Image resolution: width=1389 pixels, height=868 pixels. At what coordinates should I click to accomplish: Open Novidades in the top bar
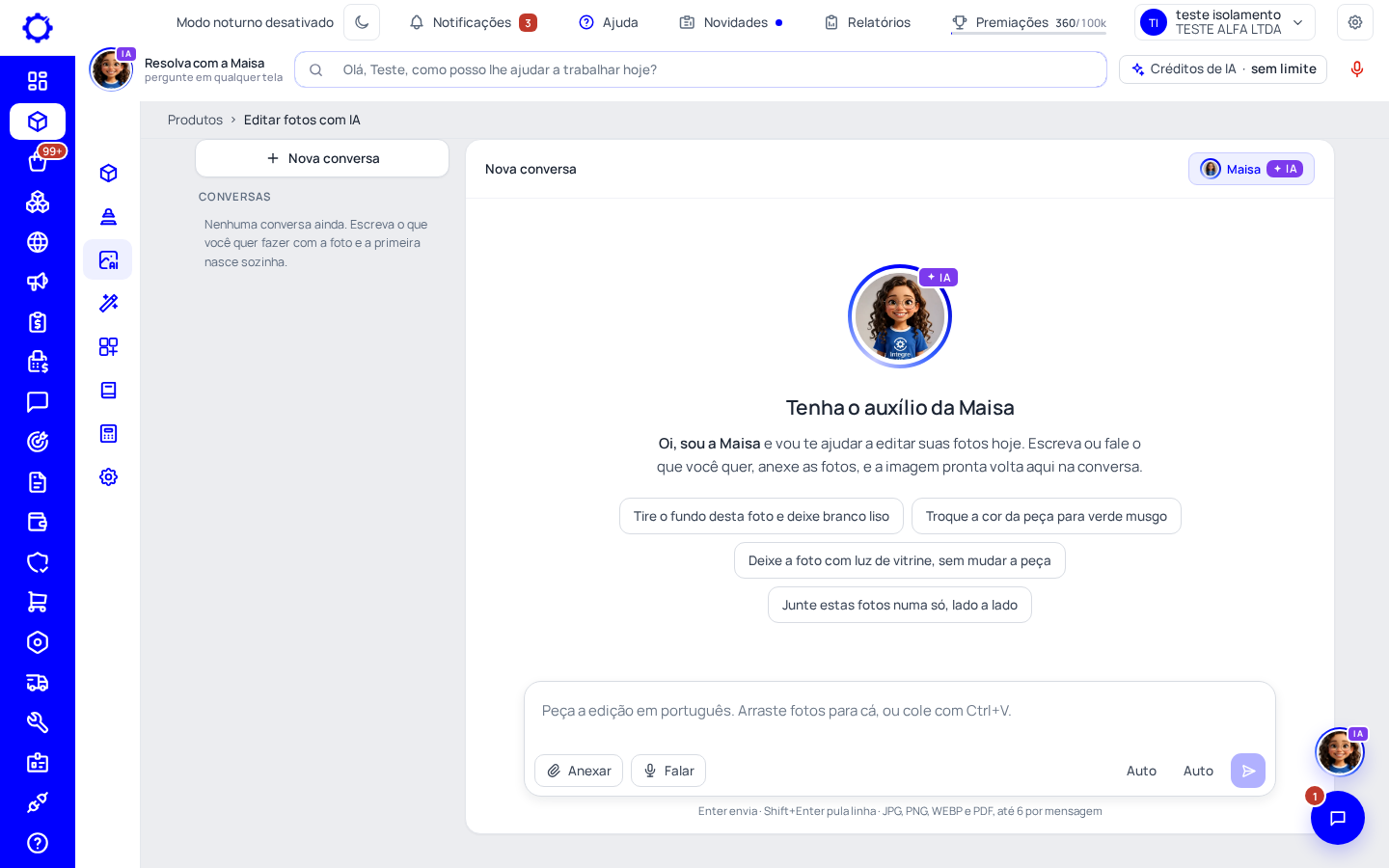[731, 22]
